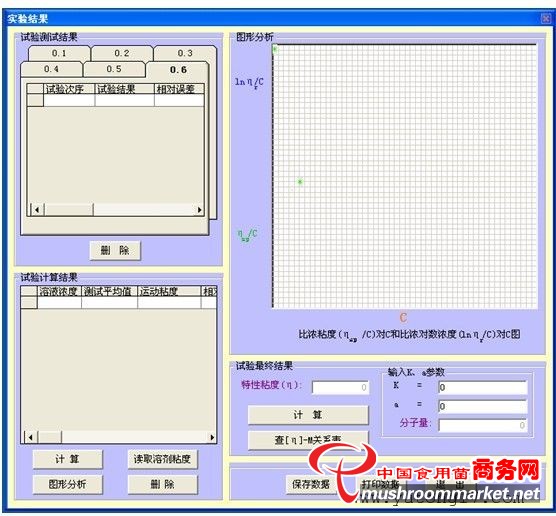Open 图形分析 graph analysis button
556x516 pixels.
pyautogui.click(x=67, y=484)
